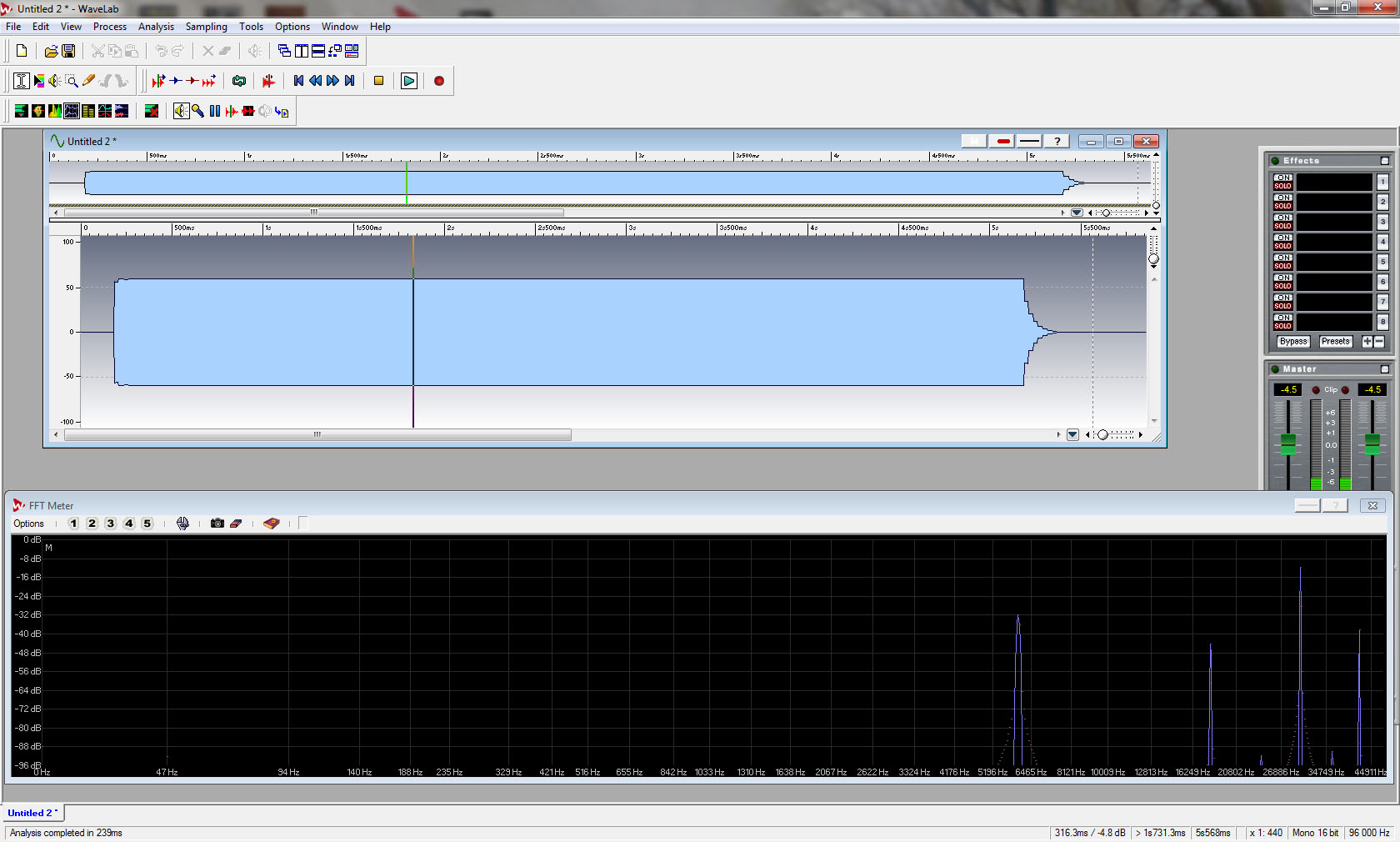Select the speaker play tool
Screen dimensions: 1400x842
pyautogui.click(x=55, y=81)
